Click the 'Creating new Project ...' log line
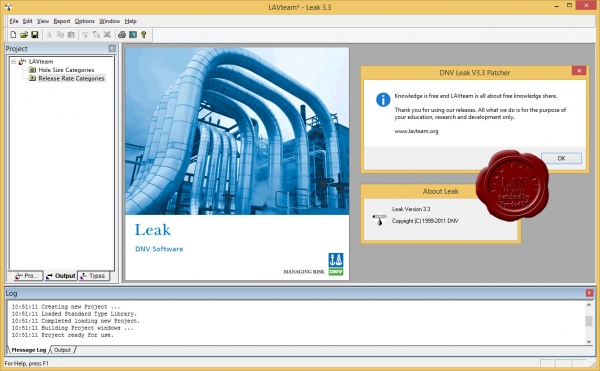The image size is (600, 371). pyautogui.click(x=65, y=307)
